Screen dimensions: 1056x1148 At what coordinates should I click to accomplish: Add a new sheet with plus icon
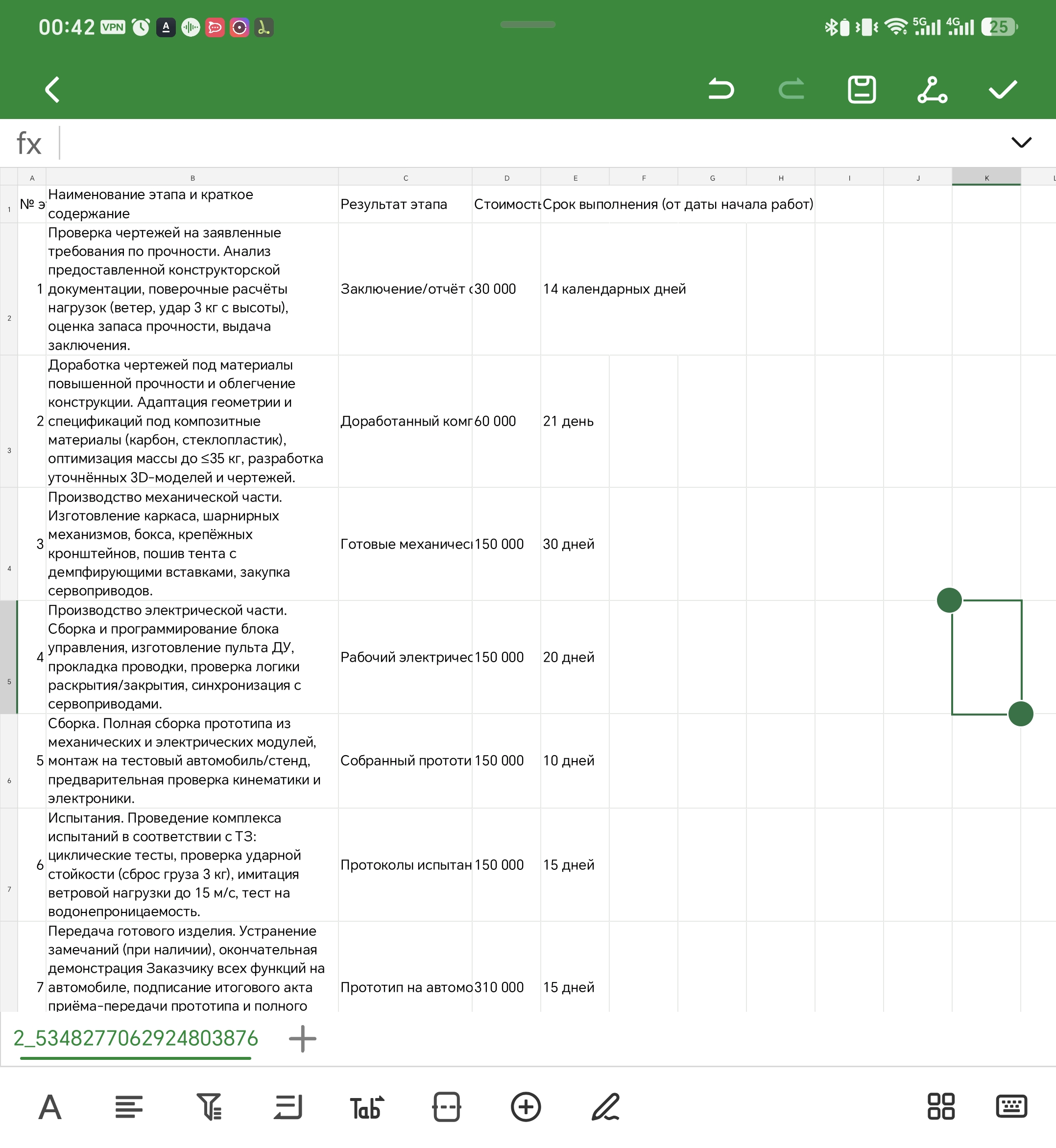click(302, 1039)
